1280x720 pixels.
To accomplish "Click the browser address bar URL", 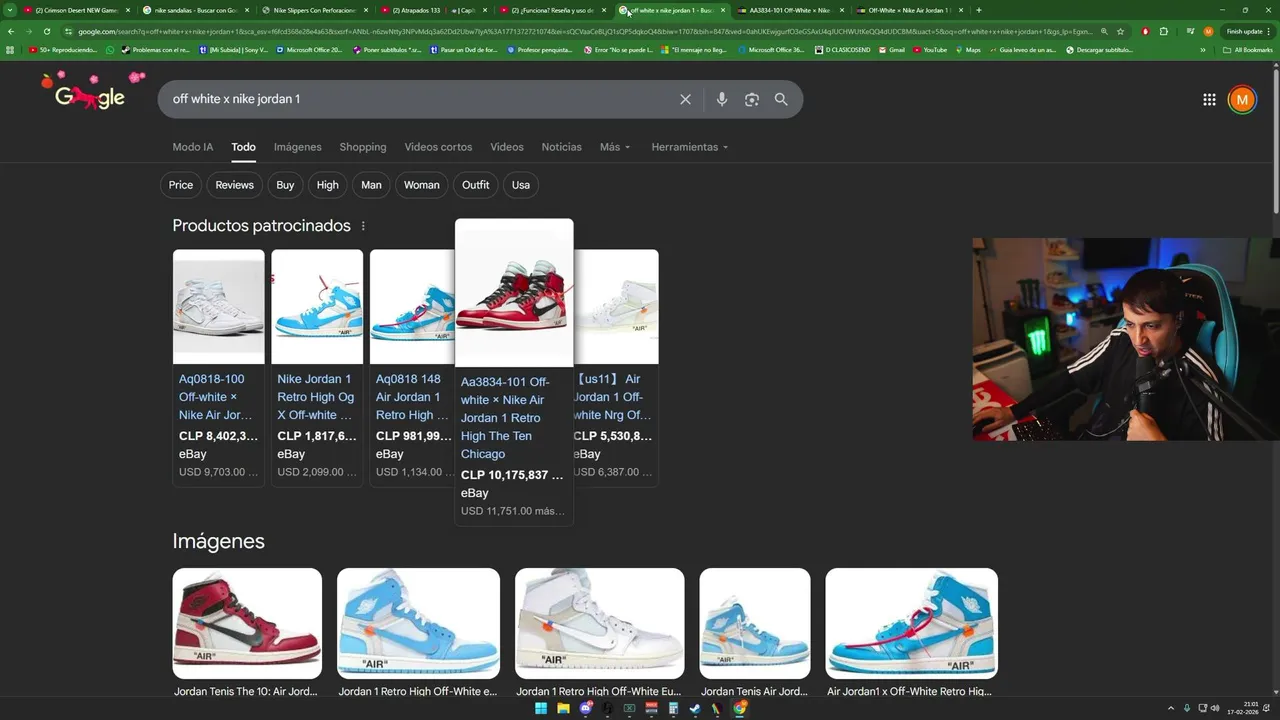I will tap(585, 31).
